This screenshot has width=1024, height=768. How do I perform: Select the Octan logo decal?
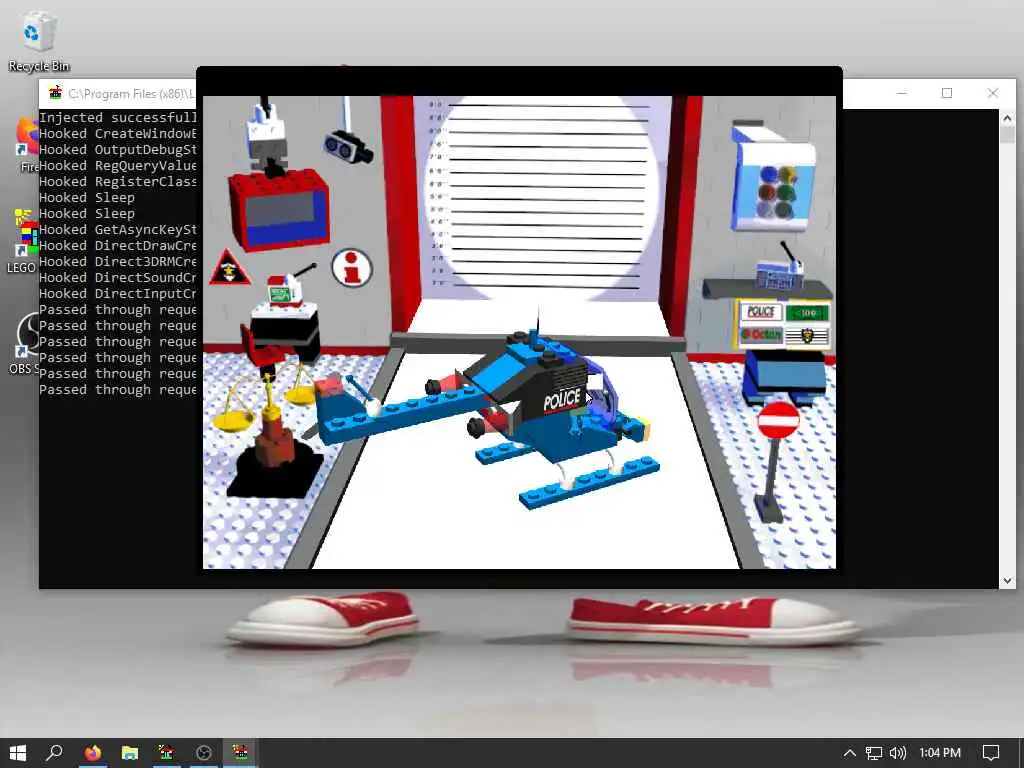click(761, 334)
